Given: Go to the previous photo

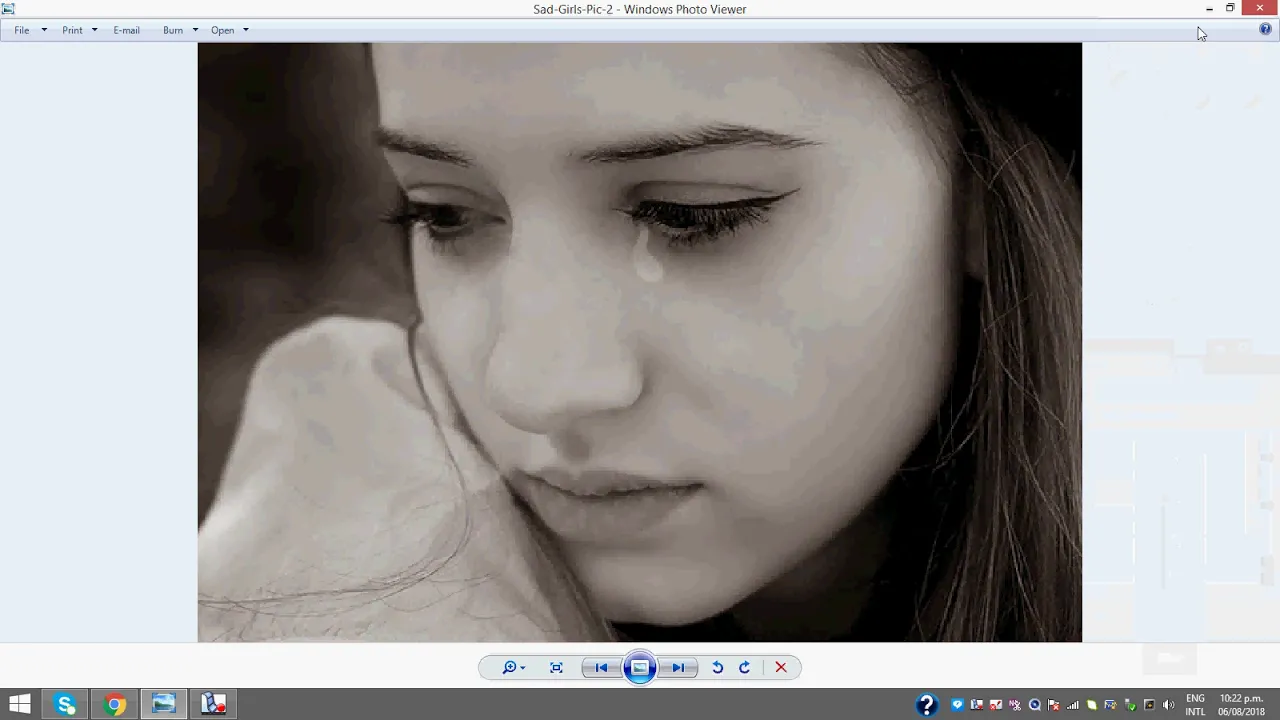Looking at the screenshot, I should [x=602, y=668].
